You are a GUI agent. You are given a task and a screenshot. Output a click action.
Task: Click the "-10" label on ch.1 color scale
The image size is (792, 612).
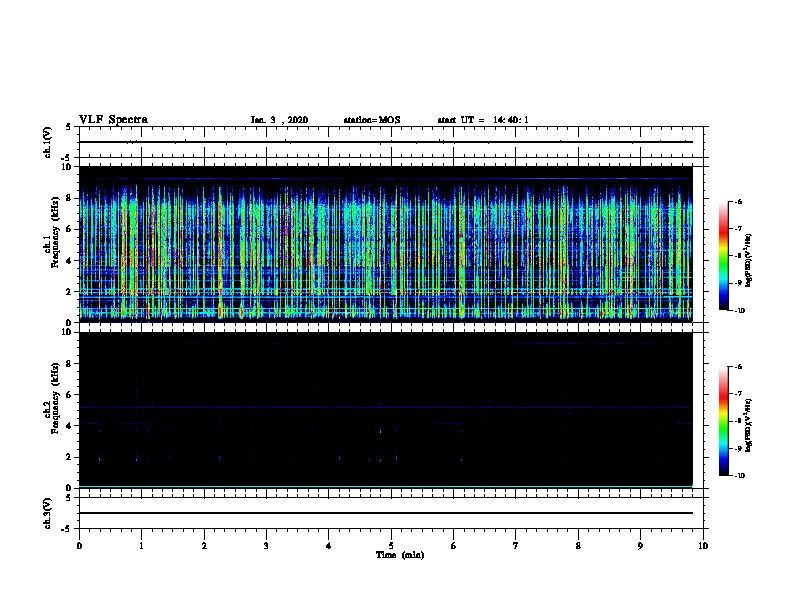click(739, 311)
